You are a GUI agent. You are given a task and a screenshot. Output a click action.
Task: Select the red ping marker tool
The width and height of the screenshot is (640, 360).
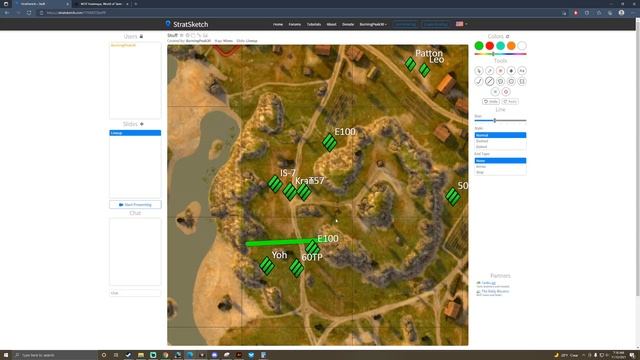pyautogui.click(x=500, y=71)
